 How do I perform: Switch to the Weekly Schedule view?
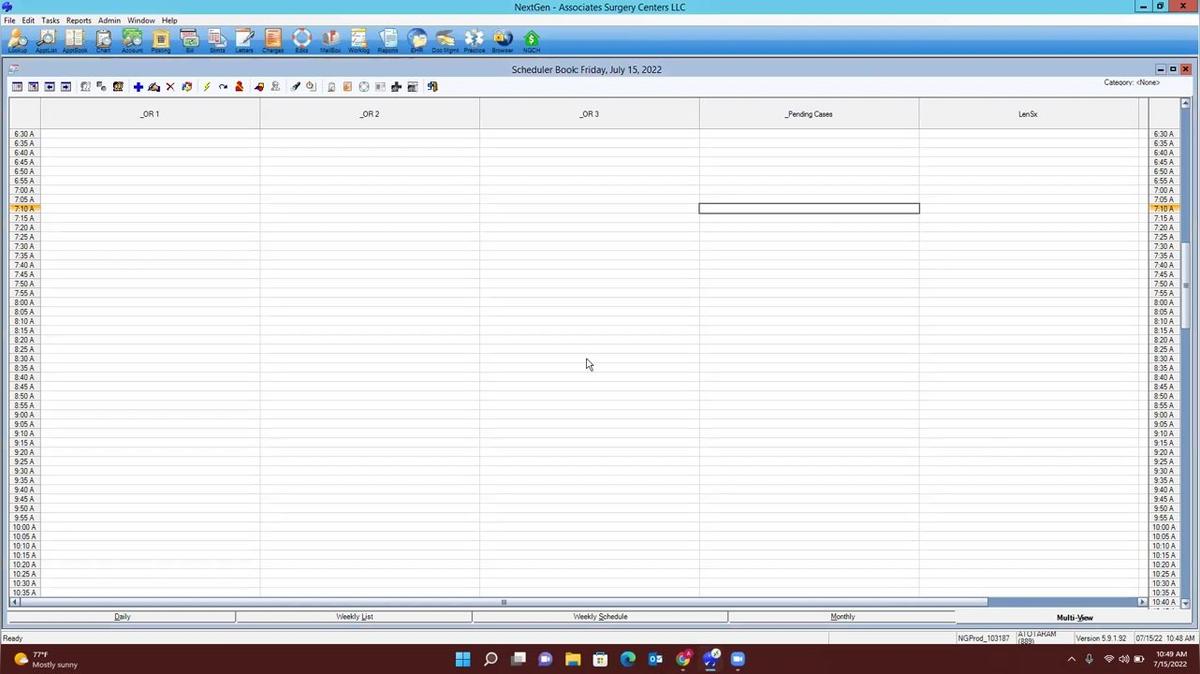(600, 617)
